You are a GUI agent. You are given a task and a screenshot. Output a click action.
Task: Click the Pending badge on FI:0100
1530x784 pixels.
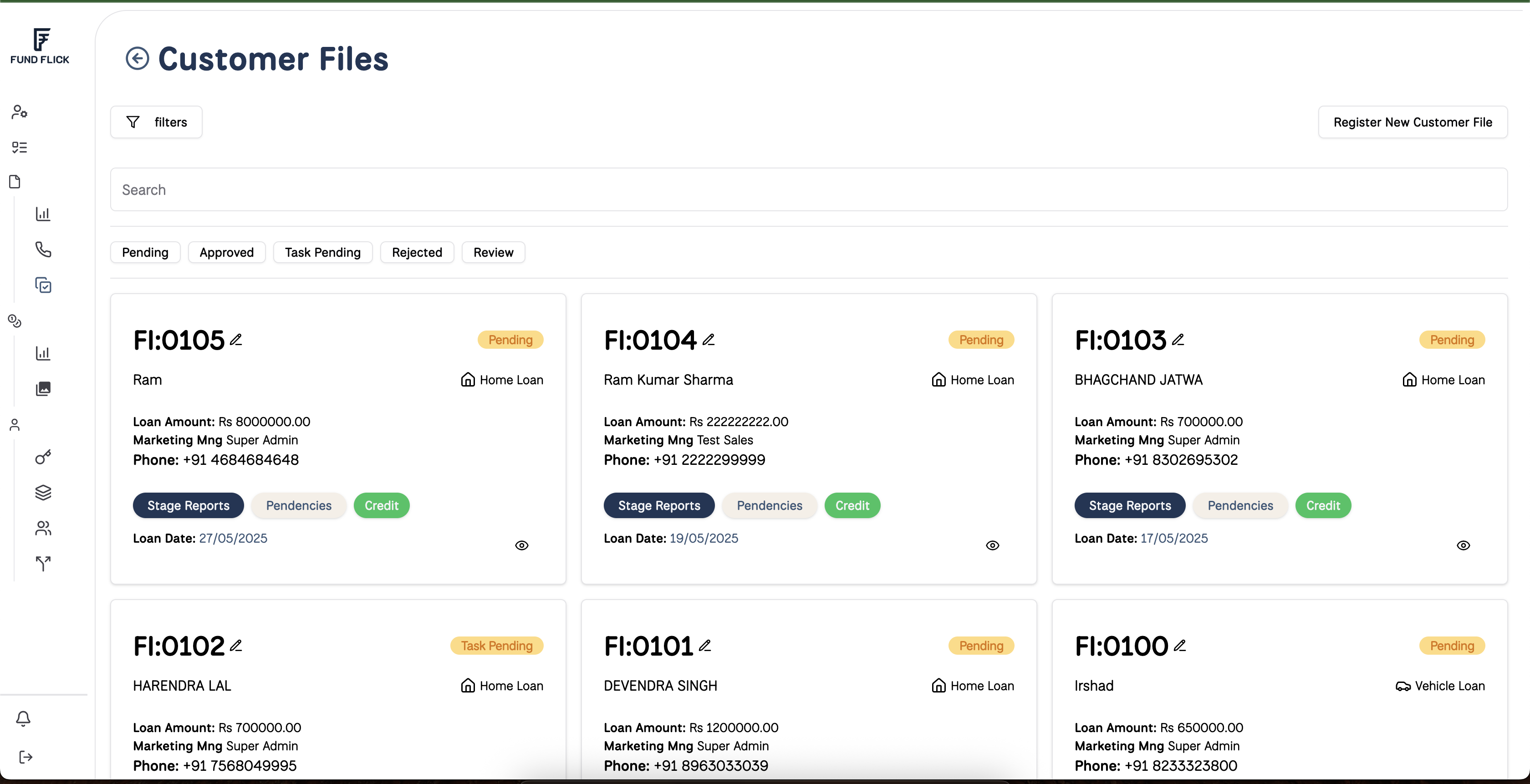coord(1452,646)
